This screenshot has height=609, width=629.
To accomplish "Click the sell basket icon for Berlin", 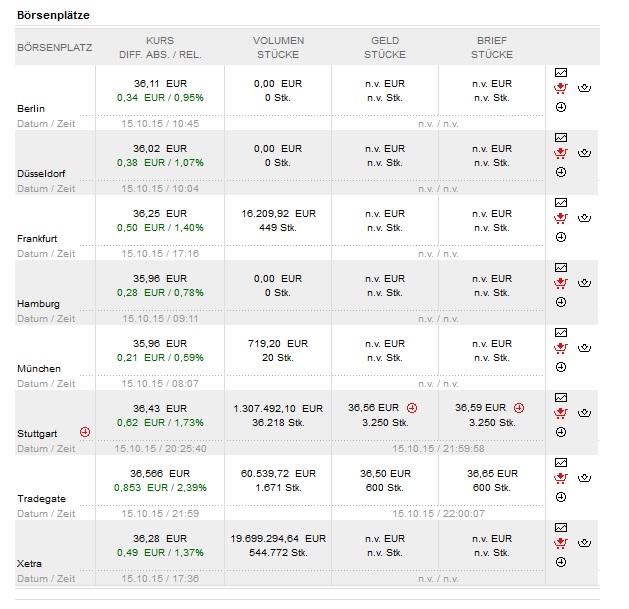I will click(585, 88).
